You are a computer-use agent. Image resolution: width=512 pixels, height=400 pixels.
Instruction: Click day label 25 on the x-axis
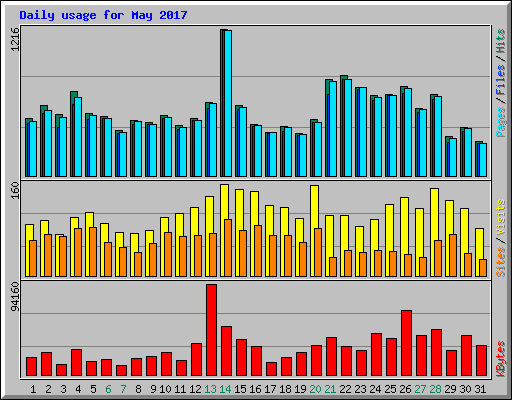click(390, 389)
